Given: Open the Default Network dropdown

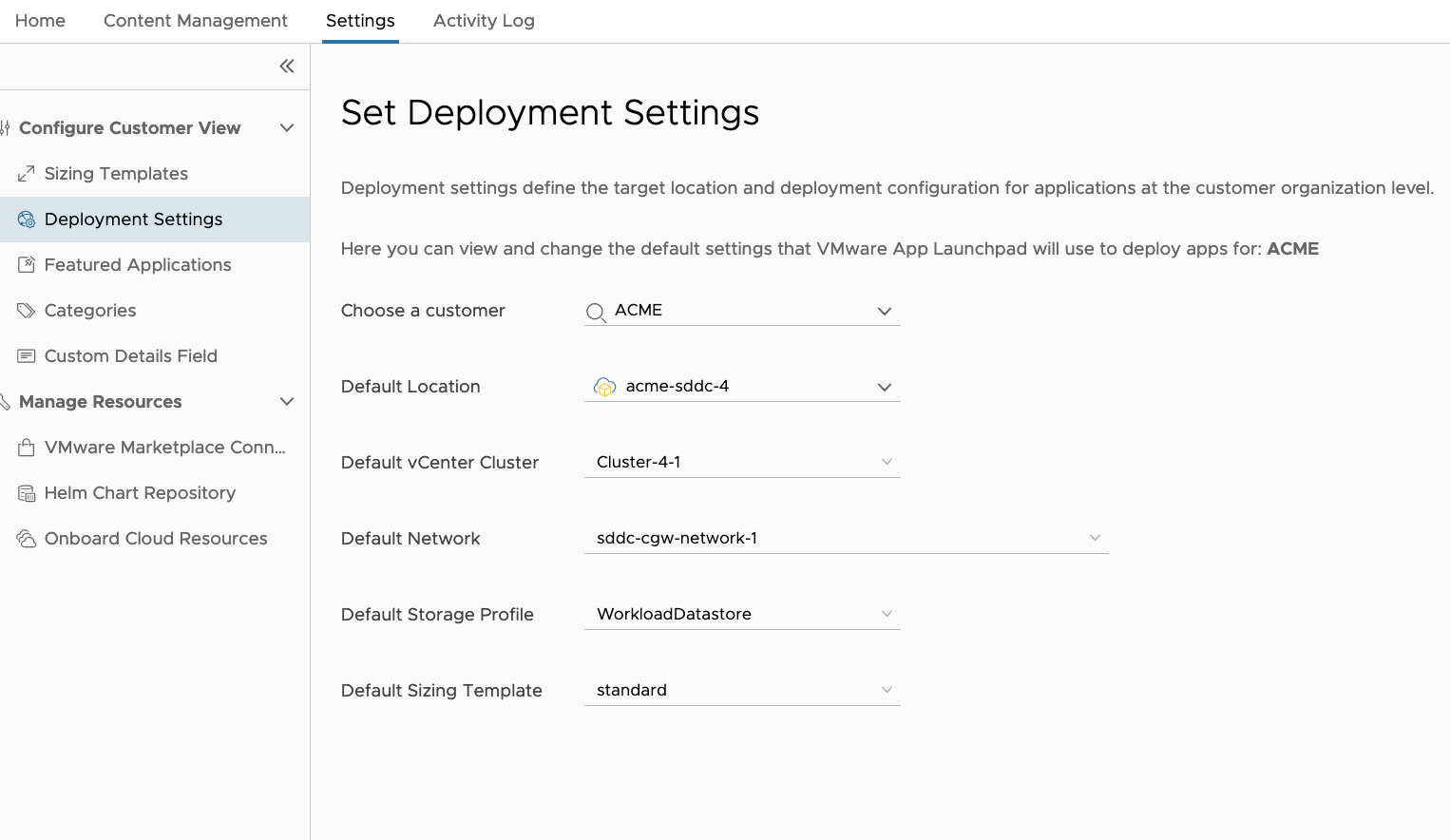Looking at the screenshot, I should click(x=1094, y=538).
